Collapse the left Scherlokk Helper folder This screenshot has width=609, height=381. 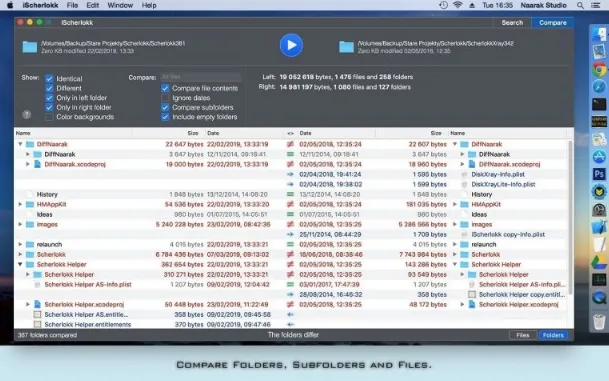coord(20,264)
